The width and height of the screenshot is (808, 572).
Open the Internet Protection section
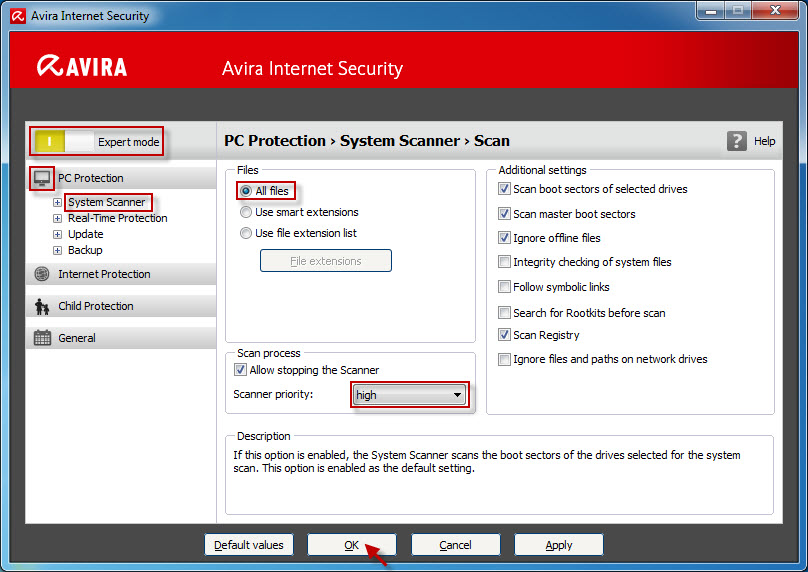click(x=121, y=274)
